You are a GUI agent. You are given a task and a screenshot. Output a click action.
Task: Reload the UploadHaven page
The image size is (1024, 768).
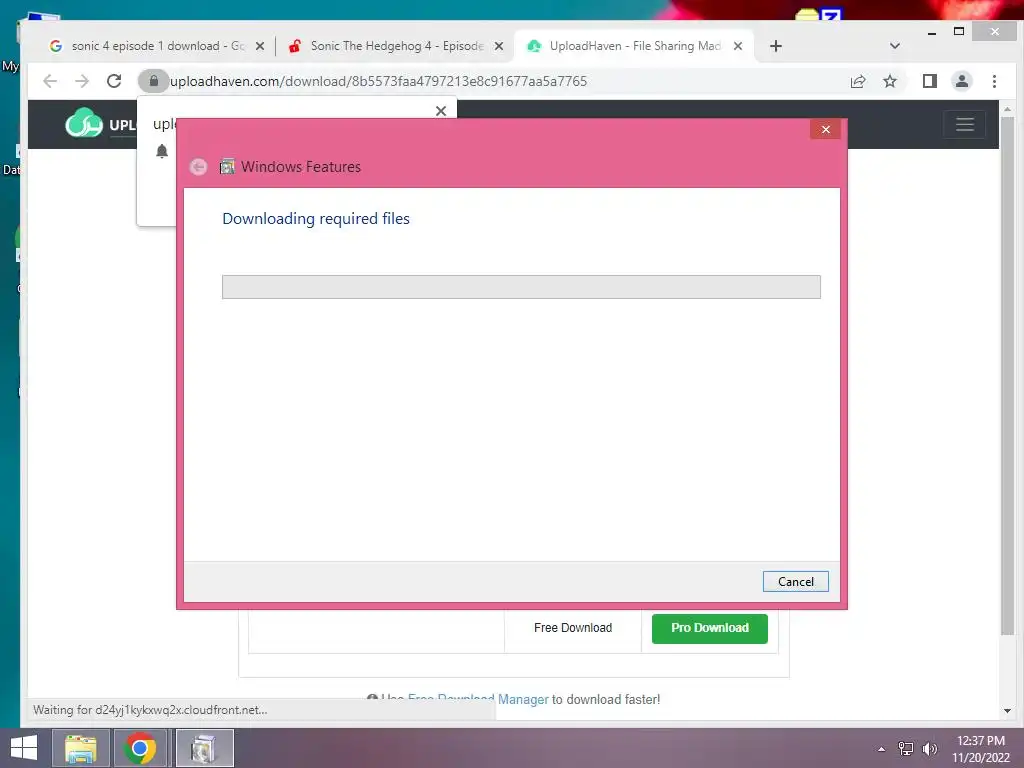114,81
